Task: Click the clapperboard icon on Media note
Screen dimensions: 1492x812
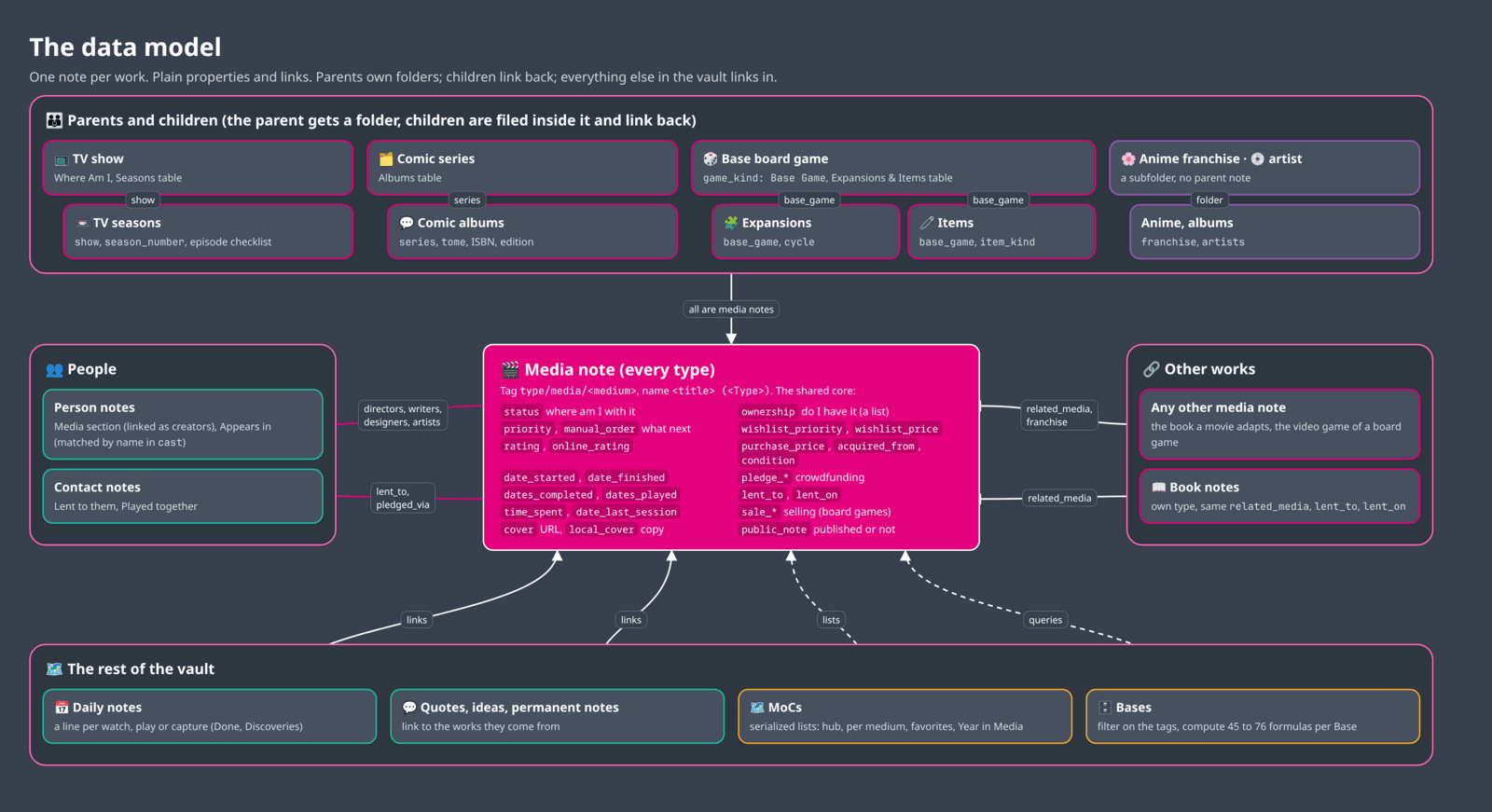Action: [510, 370]
